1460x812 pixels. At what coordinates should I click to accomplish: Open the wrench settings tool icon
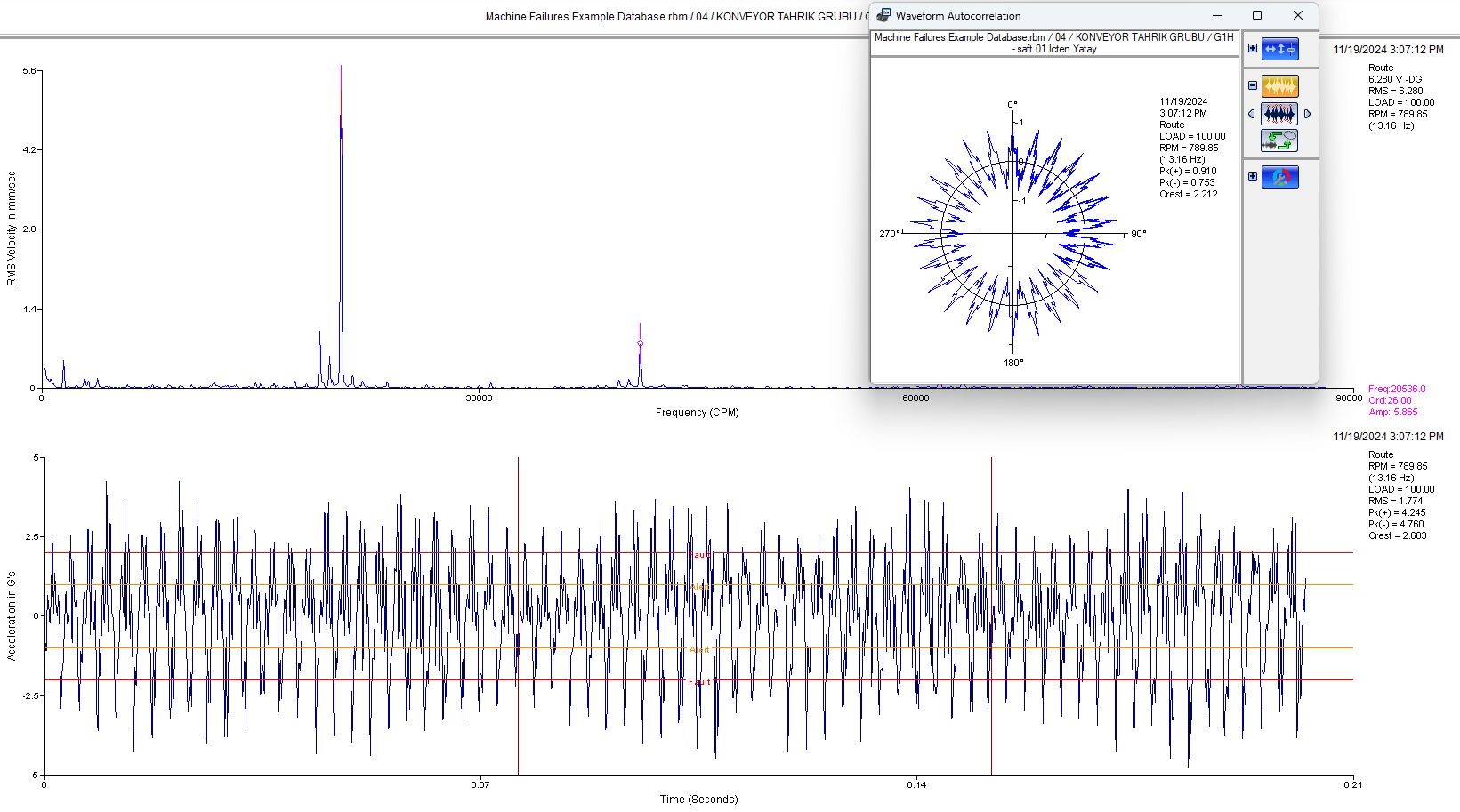point(1280,177)
